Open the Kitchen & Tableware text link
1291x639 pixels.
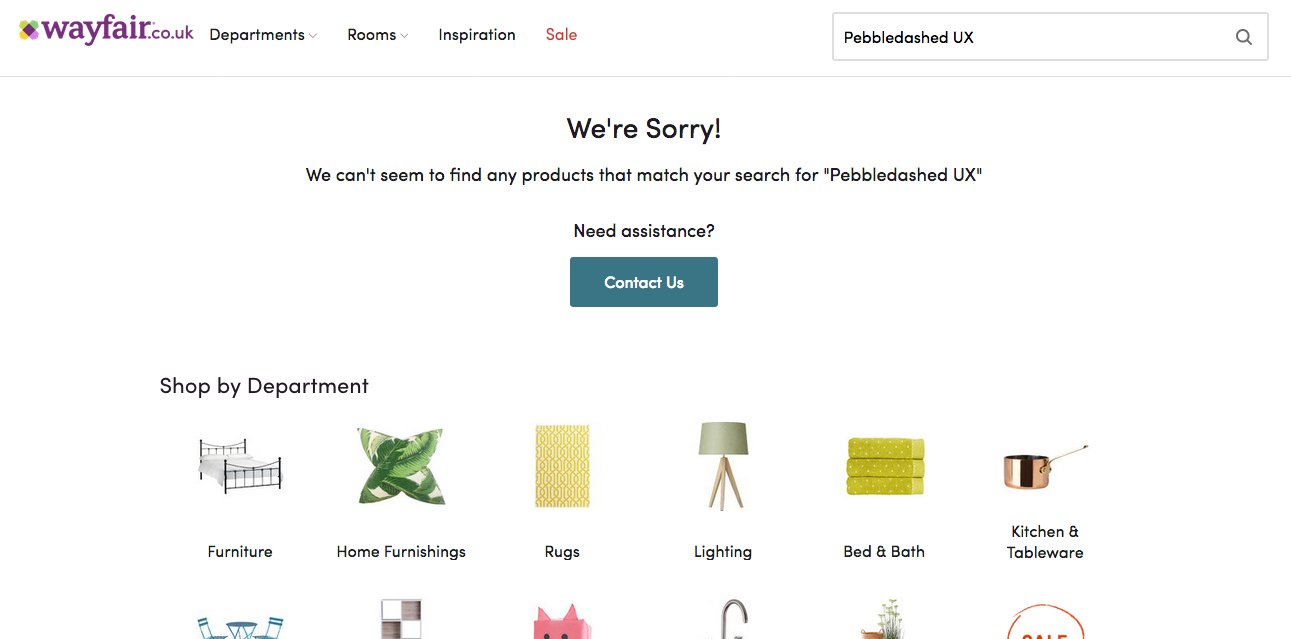click(x=1045, y=542)
